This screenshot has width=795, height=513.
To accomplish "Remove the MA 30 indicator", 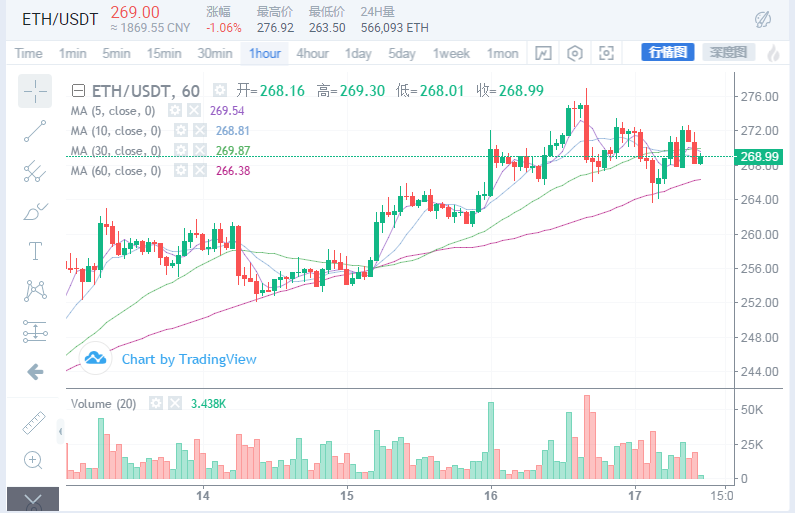I will pyautogui.click(x=200, y=151).
